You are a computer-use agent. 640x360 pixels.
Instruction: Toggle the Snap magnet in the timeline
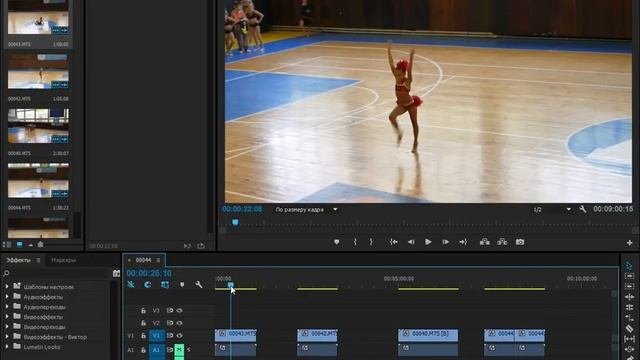coord(148,284)
